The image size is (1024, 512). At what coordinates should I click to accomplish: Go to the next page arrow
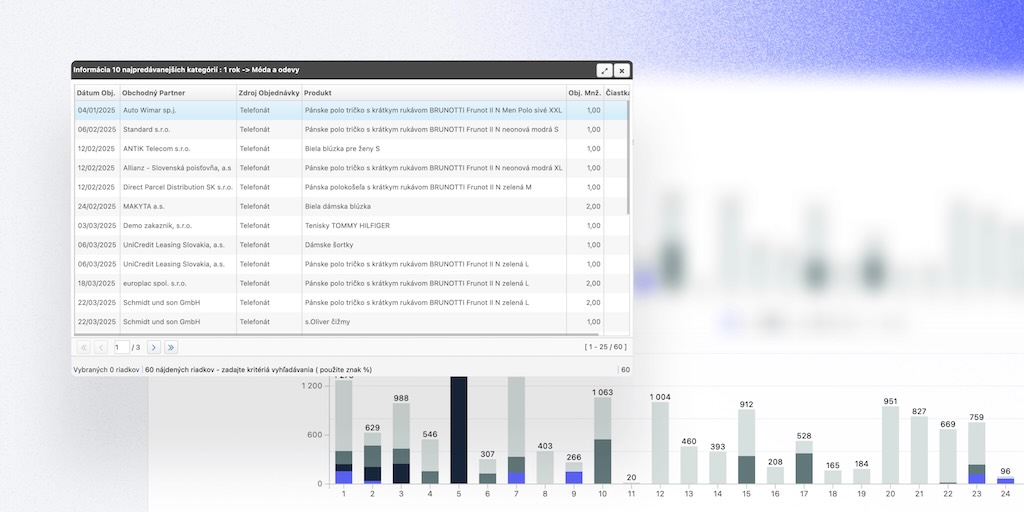(154, 348)
